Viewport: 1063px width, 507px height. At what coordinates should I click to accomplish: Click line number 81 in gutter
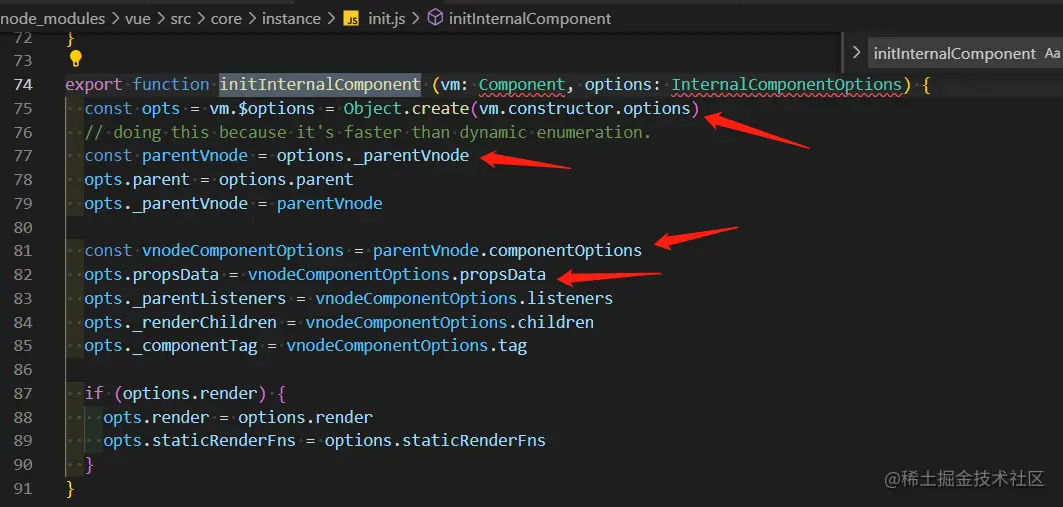point(22,251)
